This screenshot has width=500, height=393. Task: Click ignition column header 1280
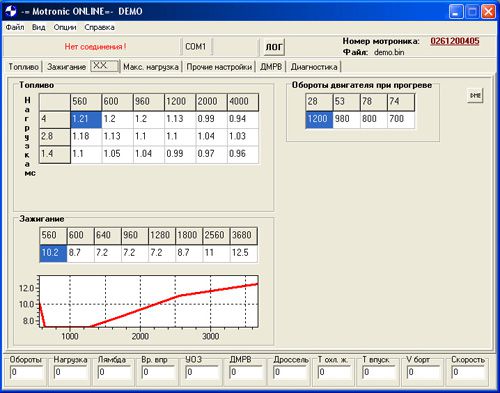(162, 236)
